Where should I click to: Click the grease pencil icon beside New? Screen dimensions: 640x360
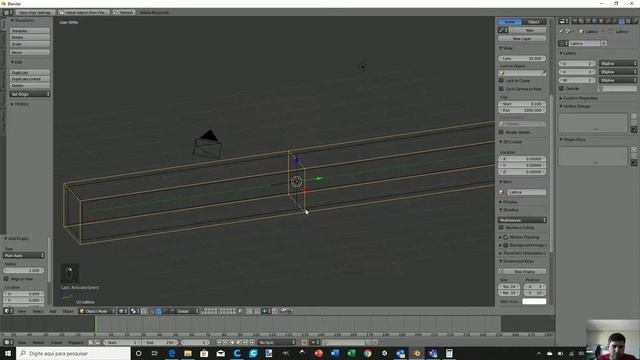click(x=503, y=30)
